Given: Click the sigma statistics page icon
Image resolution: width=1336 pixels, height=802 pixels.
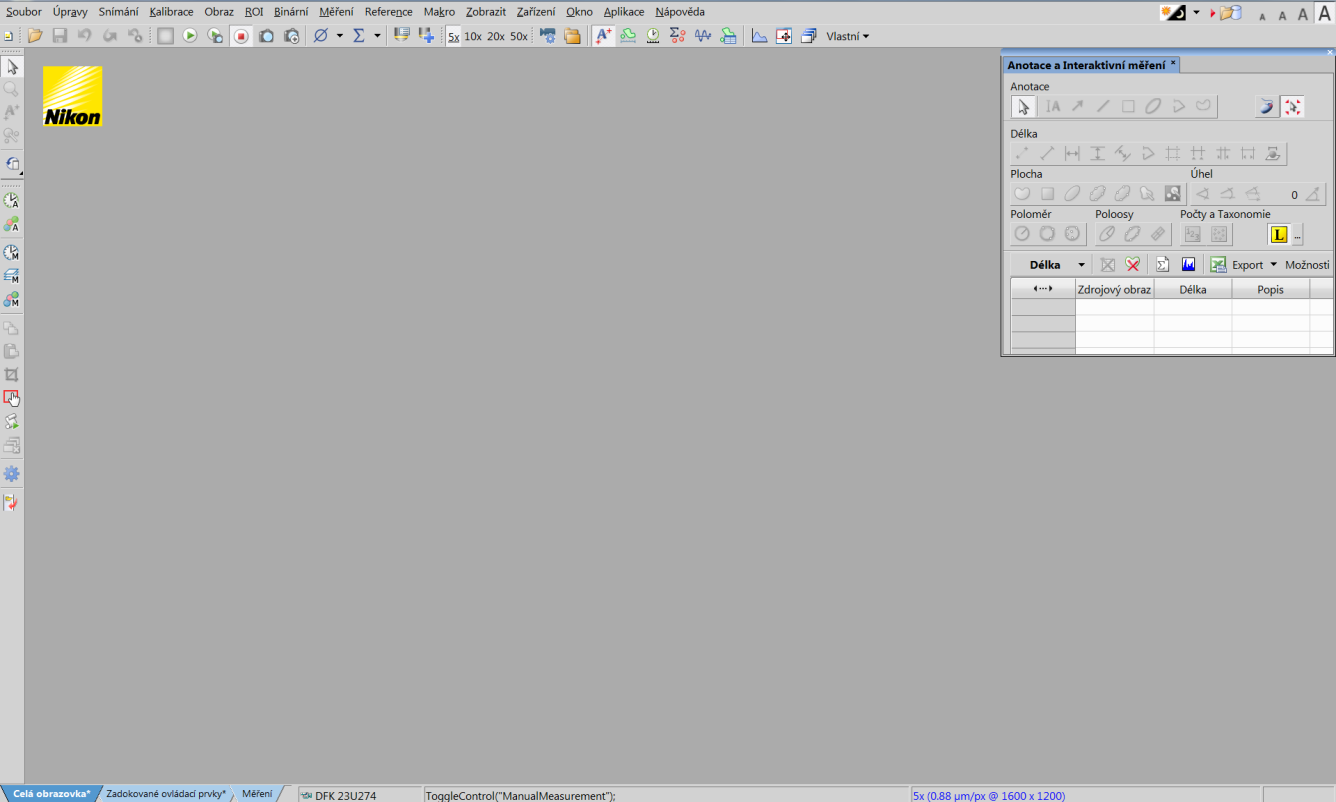Looking at the screenshot, I should tap(1162, 265).
